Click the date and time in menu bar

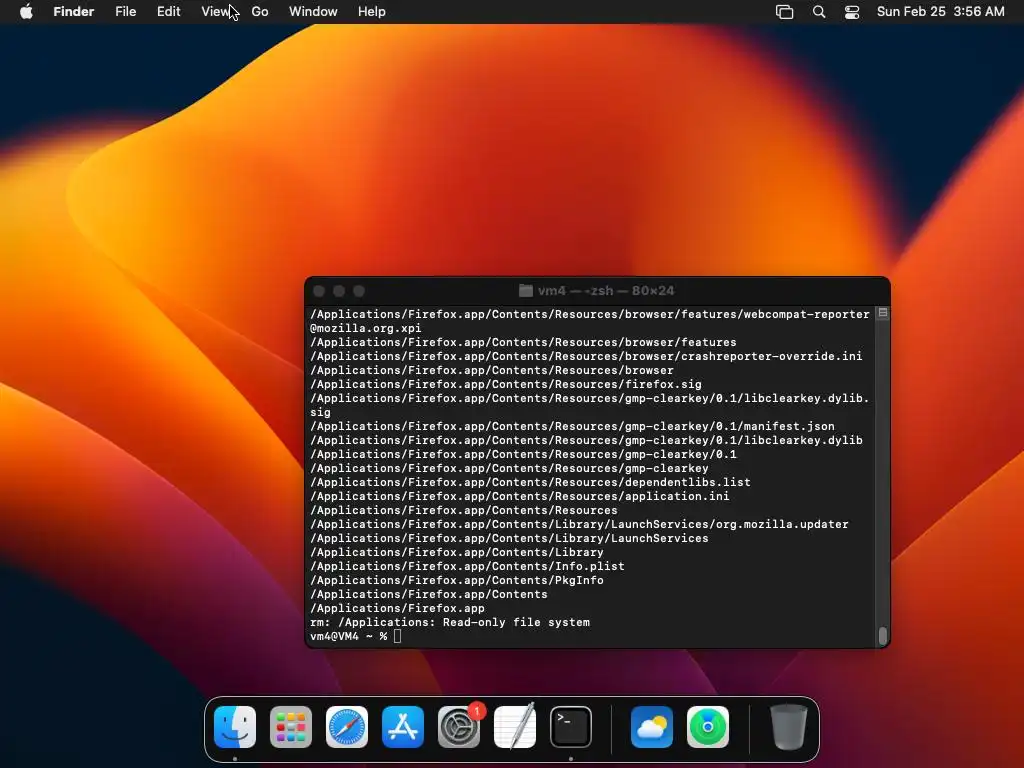coord(940,11)
